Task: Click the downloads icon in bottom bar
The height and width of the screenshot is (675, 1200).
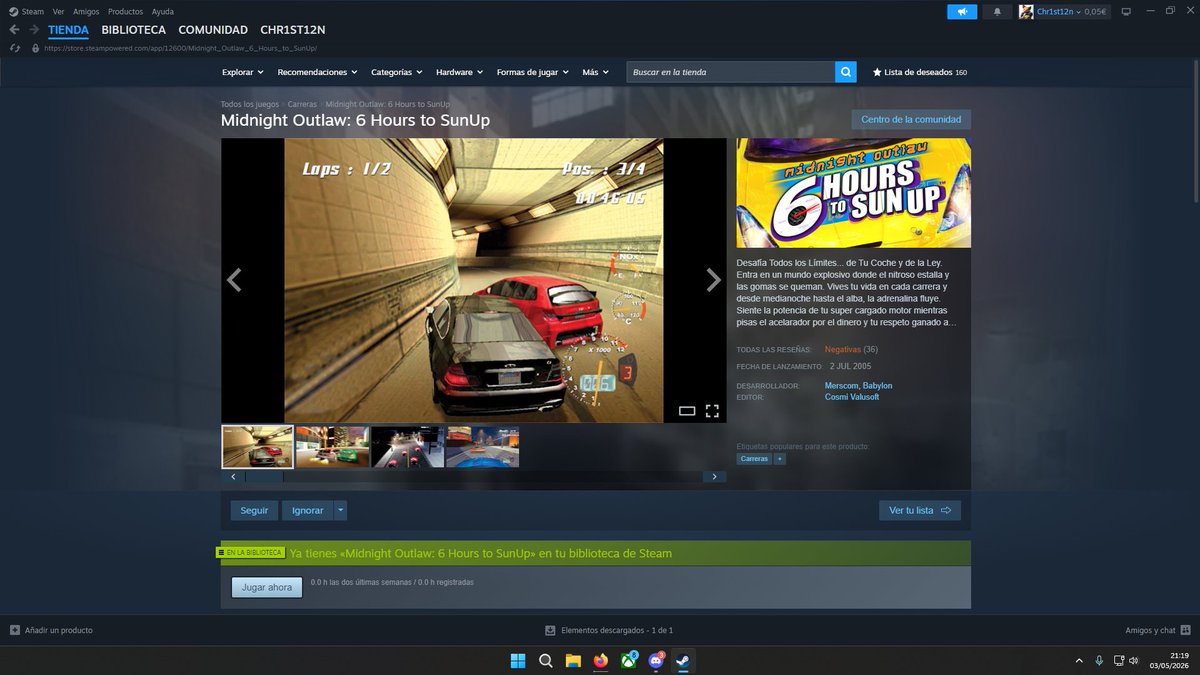Action: coord(550,630)
